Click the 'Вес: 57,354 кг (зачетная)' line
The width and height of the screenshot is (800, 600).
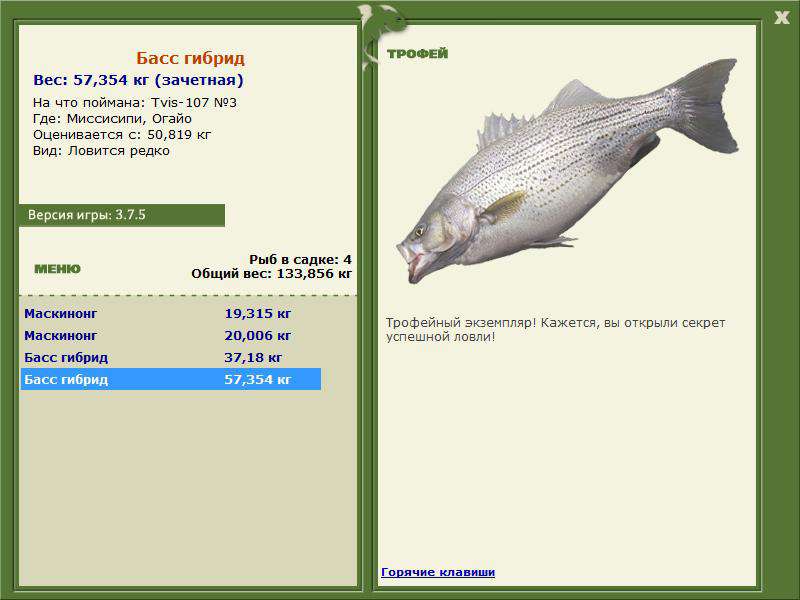pos(138,80)
